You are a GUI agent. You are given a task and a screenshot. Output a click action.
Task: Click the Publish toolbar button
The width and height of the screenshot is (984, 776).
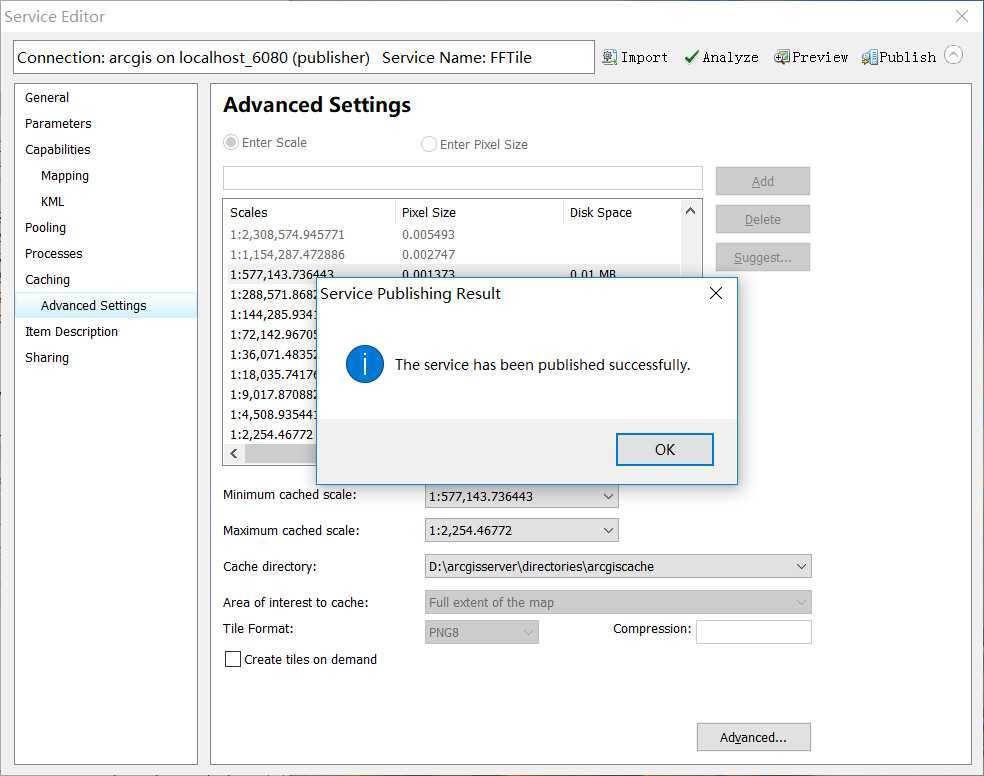899,57
